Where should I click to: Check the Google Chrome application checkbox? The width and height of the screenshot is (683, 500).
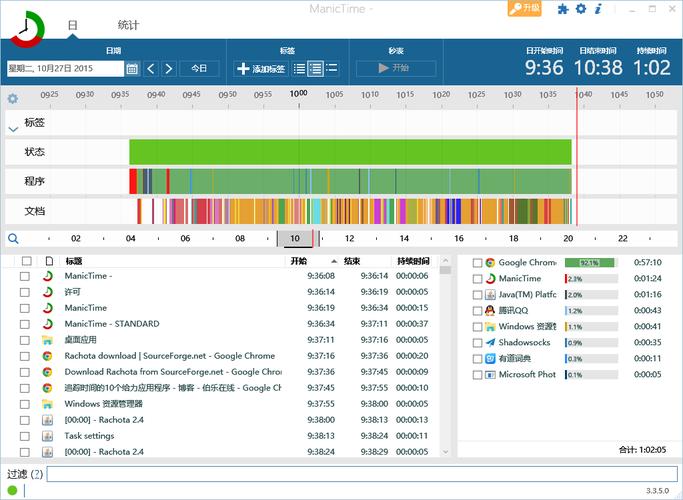(x=477, y=263)
